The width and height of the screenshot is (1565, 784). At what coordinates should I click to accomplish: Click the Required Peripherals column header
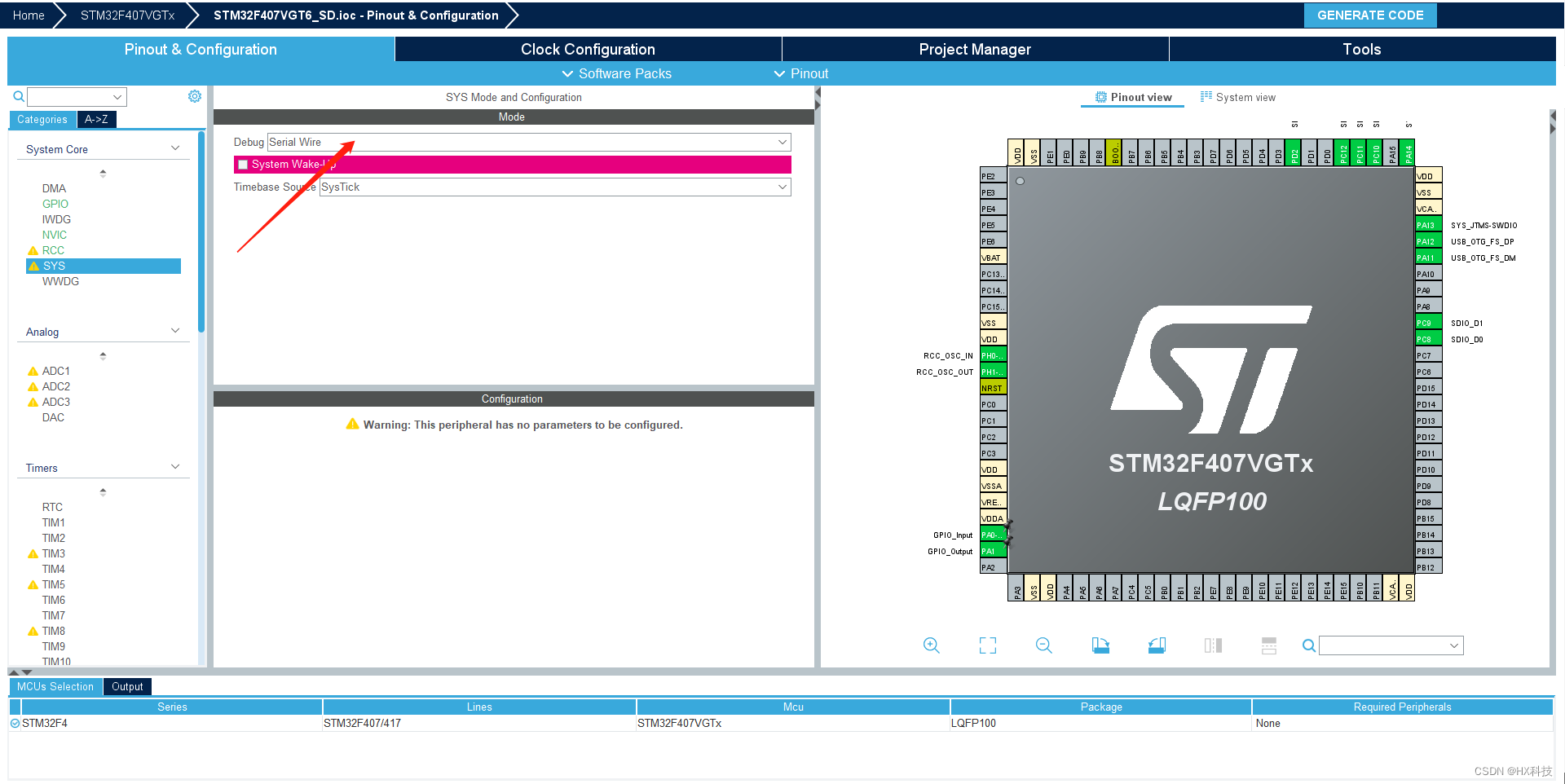pyautogui.click(x=1402, y=707)
